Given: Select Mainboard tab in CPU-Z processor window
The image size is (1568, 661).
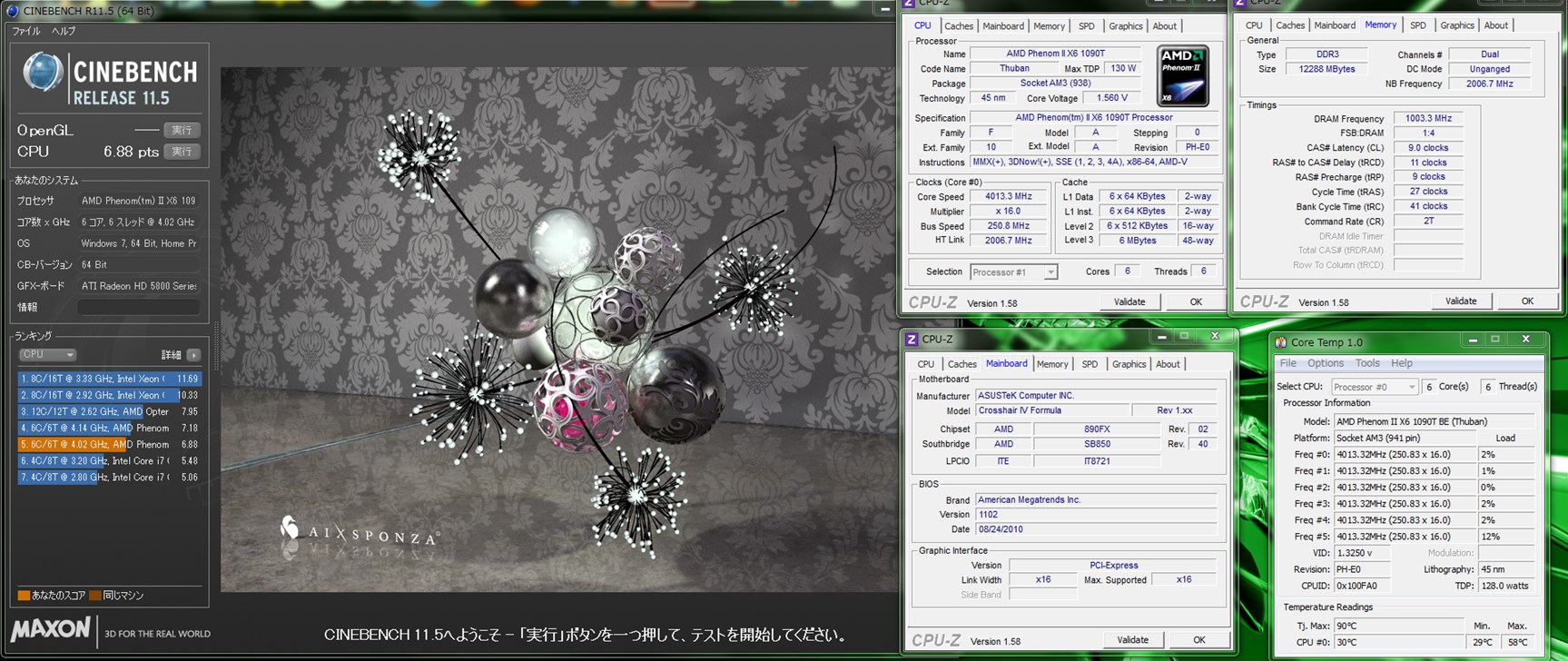Looking at the screenshot, I should [1003, 26].
